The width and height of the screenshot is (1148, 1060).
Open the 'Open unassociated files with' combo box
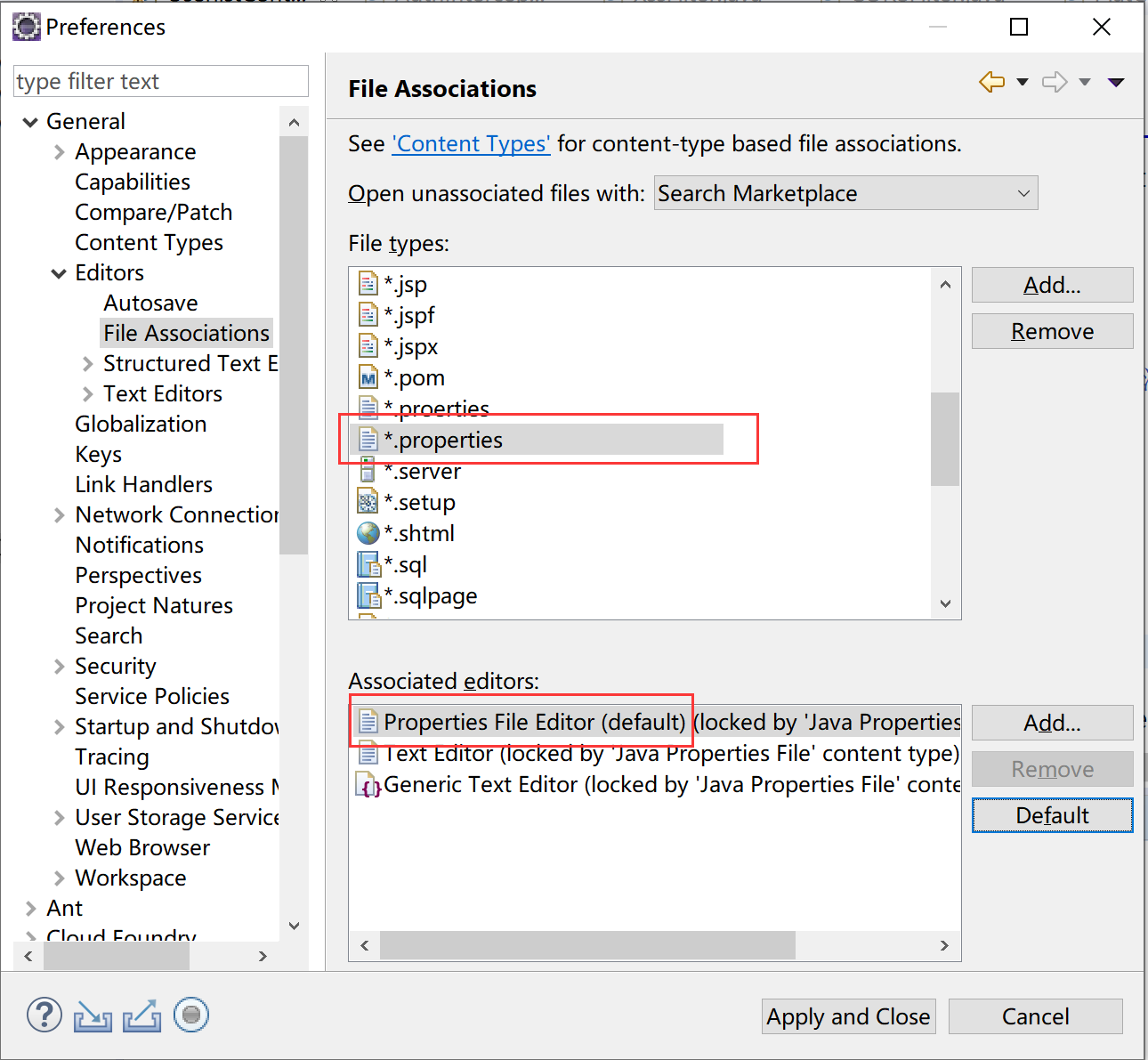point(846,193)
